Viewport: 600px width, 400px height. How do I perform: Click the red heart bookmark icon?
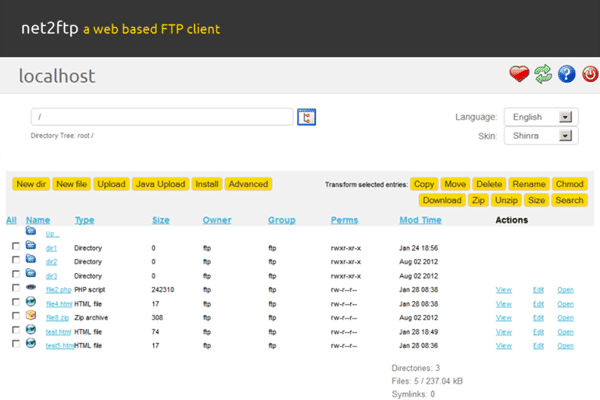pyautogui.click(x=518, y=74)
